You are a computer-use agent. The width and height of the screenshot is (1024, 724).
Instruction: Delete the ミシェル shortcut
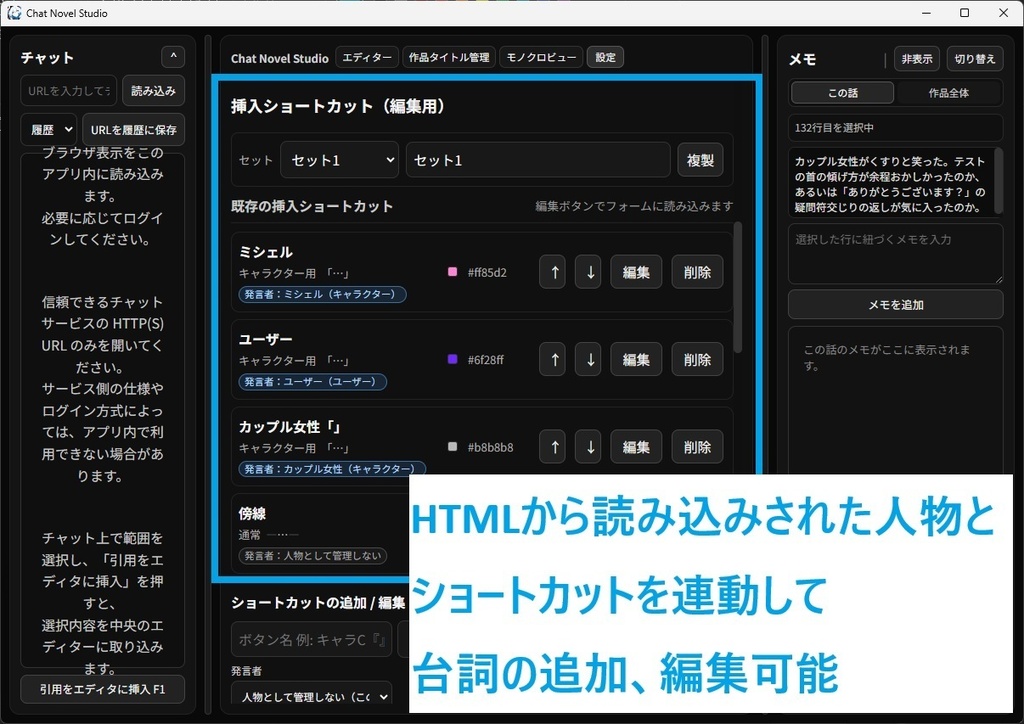tap(697, 272)
